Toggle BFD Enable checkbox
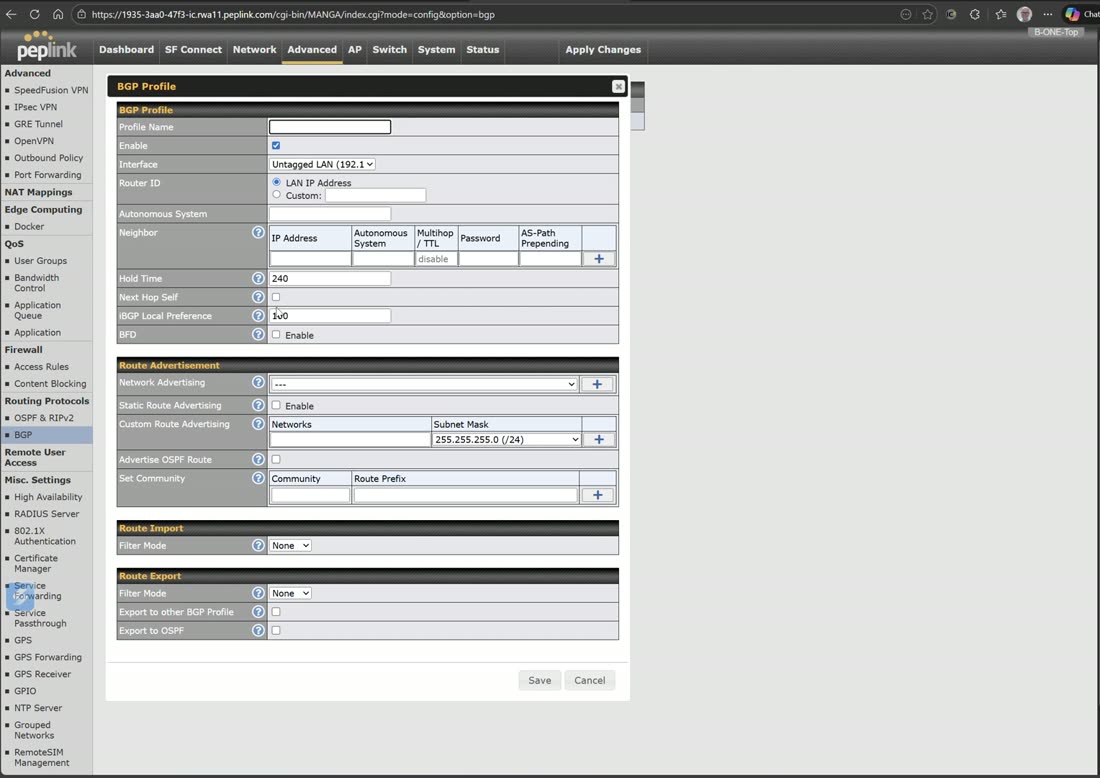Image resolution: width=1100 pixels, height=778 pixels. coord(276,335)
